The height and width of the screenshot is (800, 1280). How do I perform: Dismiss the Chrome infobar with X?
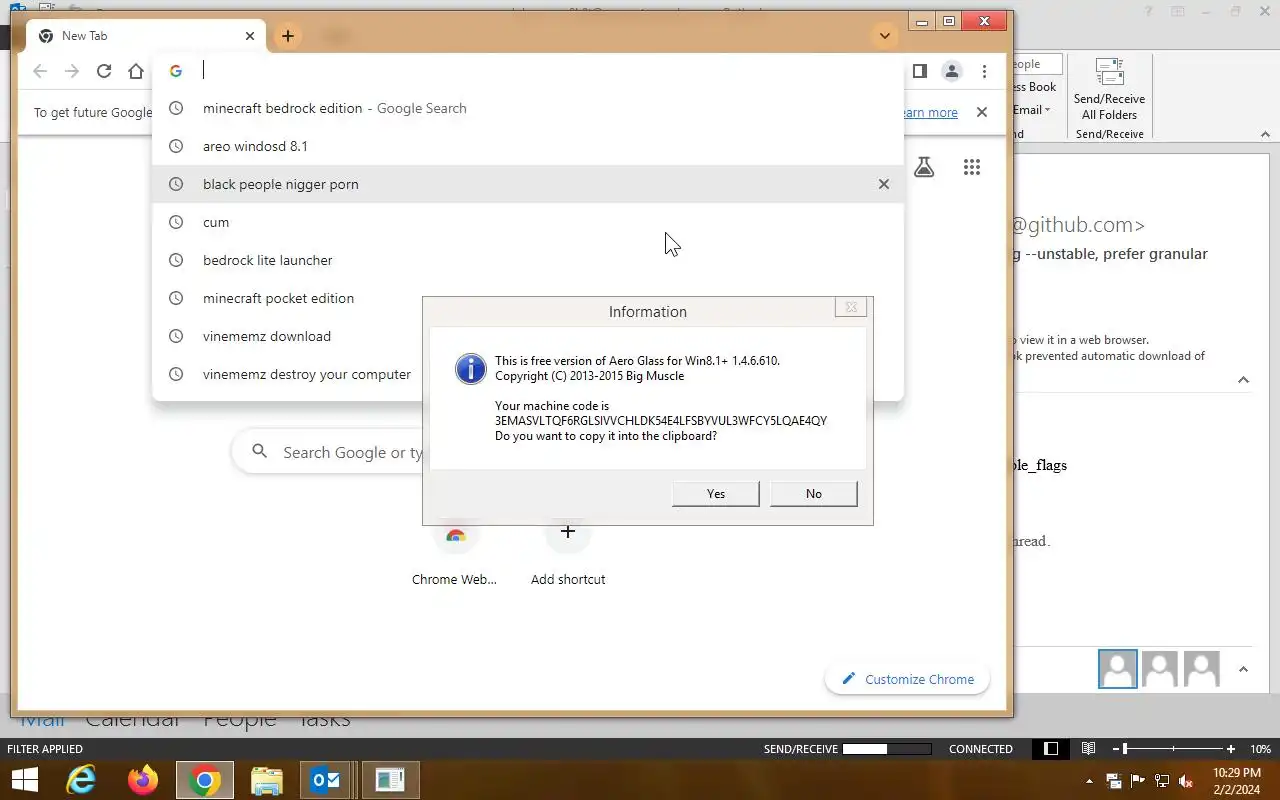[982, 112]
